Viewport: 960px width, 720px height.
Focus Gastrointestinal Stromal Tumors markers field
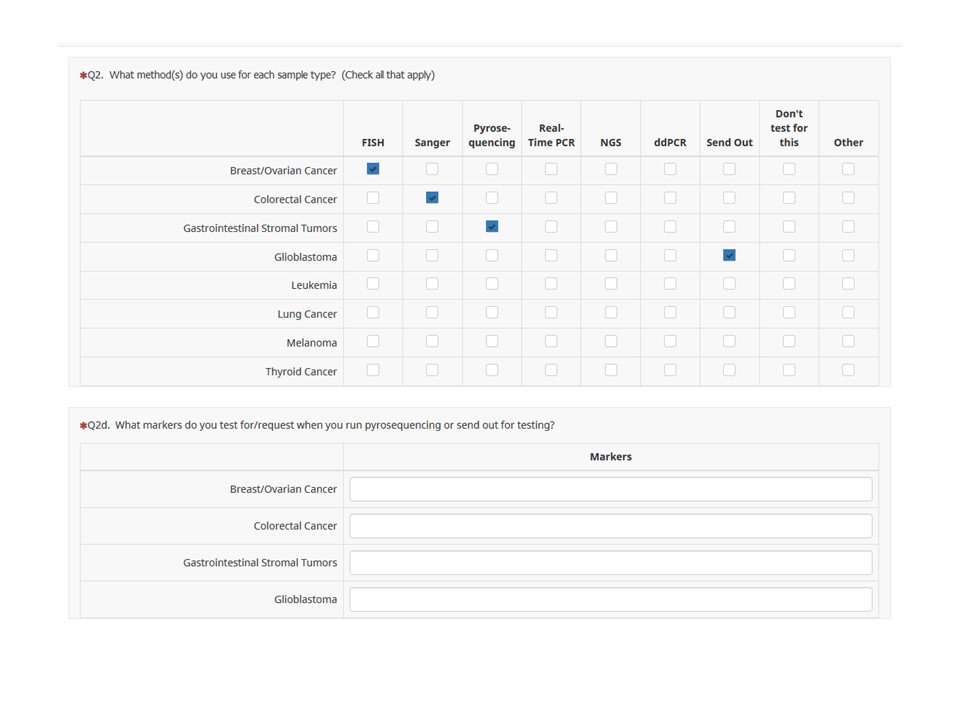[x=610, y=563]
